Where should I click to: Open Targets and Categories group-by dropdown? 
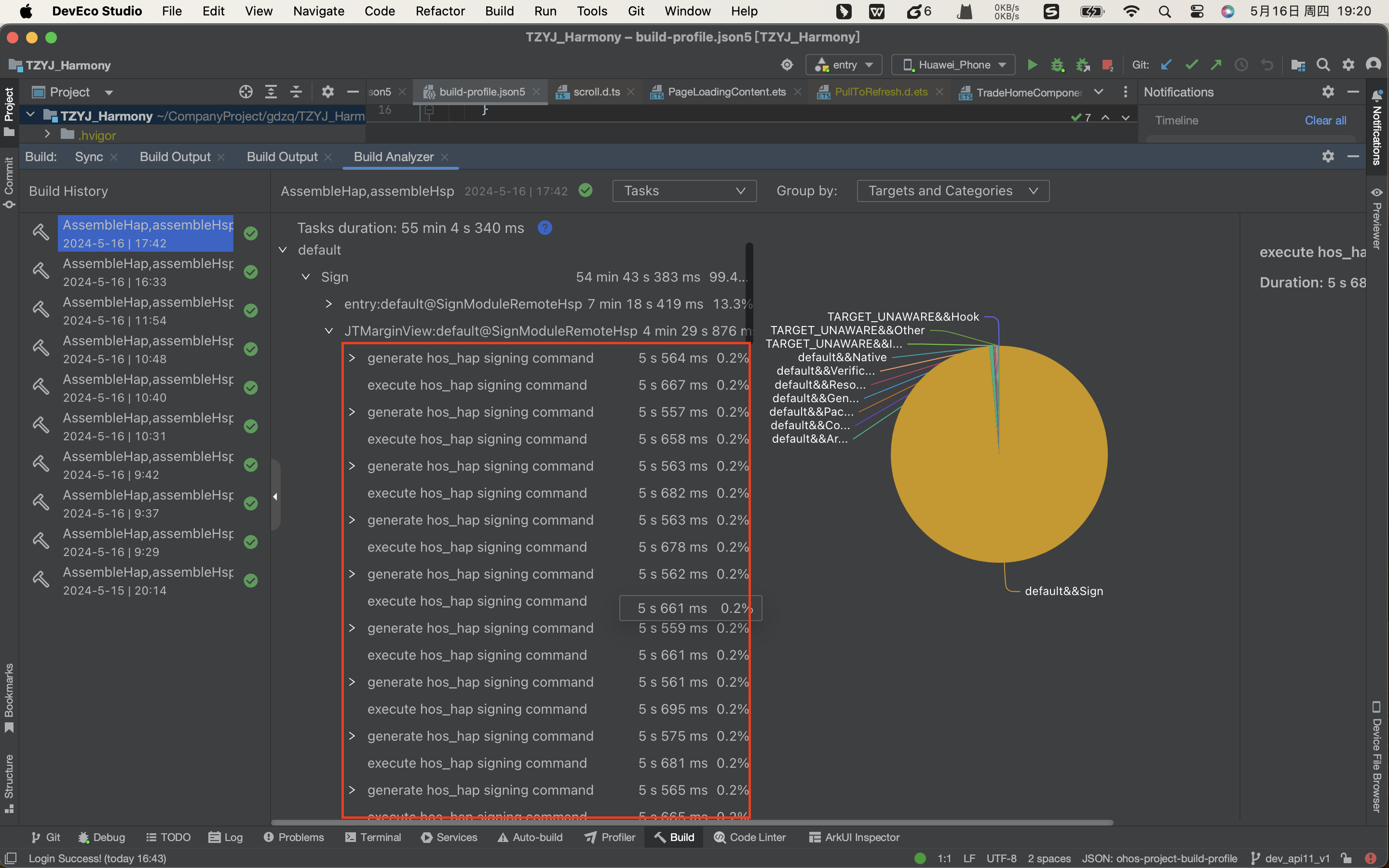tap(953, 190)
